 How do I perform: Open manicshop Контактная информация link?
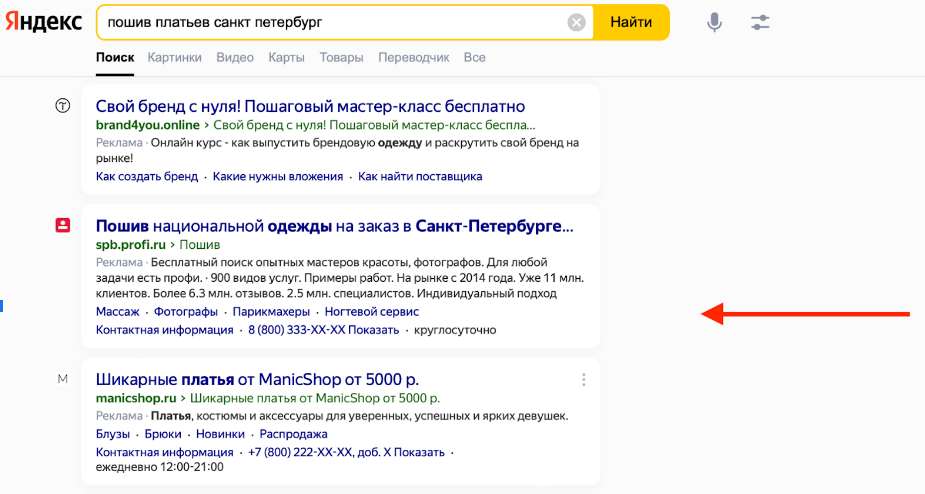coord(165,452)
